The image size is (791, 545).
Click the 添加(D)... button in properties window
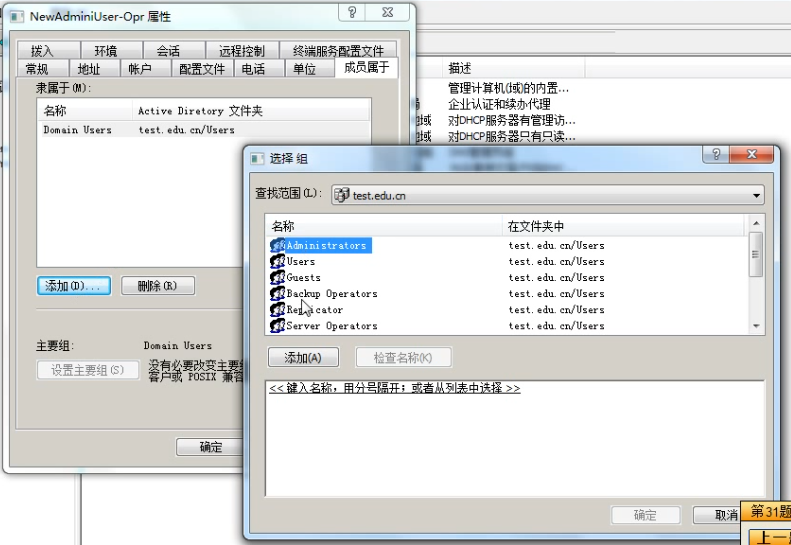coord(72,286)
